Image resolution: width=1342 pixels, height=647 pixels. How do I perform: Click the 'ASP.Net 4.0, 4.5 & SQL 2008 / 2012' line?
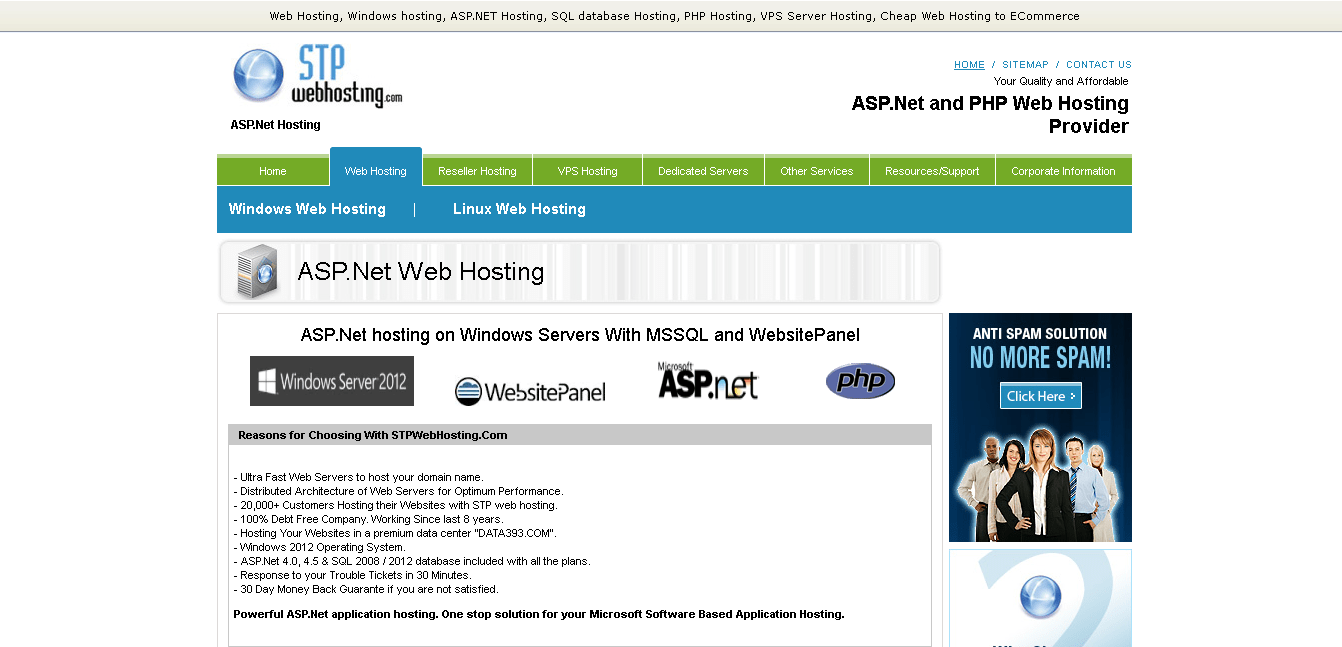(412, 561)
